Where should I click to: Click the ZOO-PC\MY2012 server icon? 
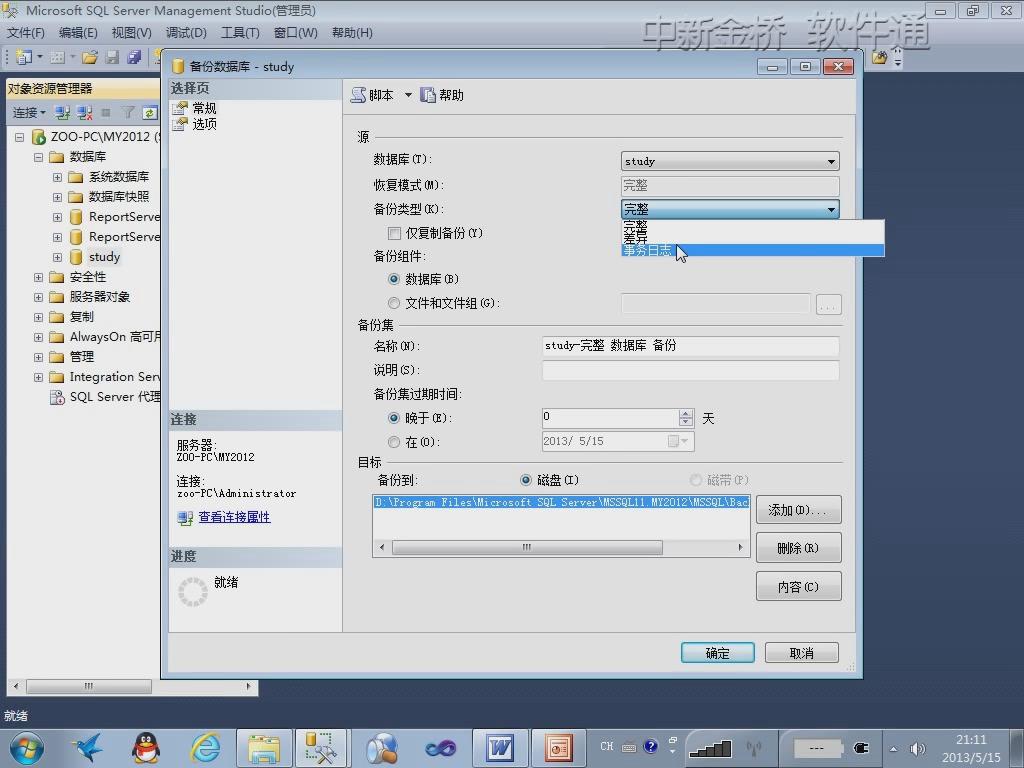[39, 136]
